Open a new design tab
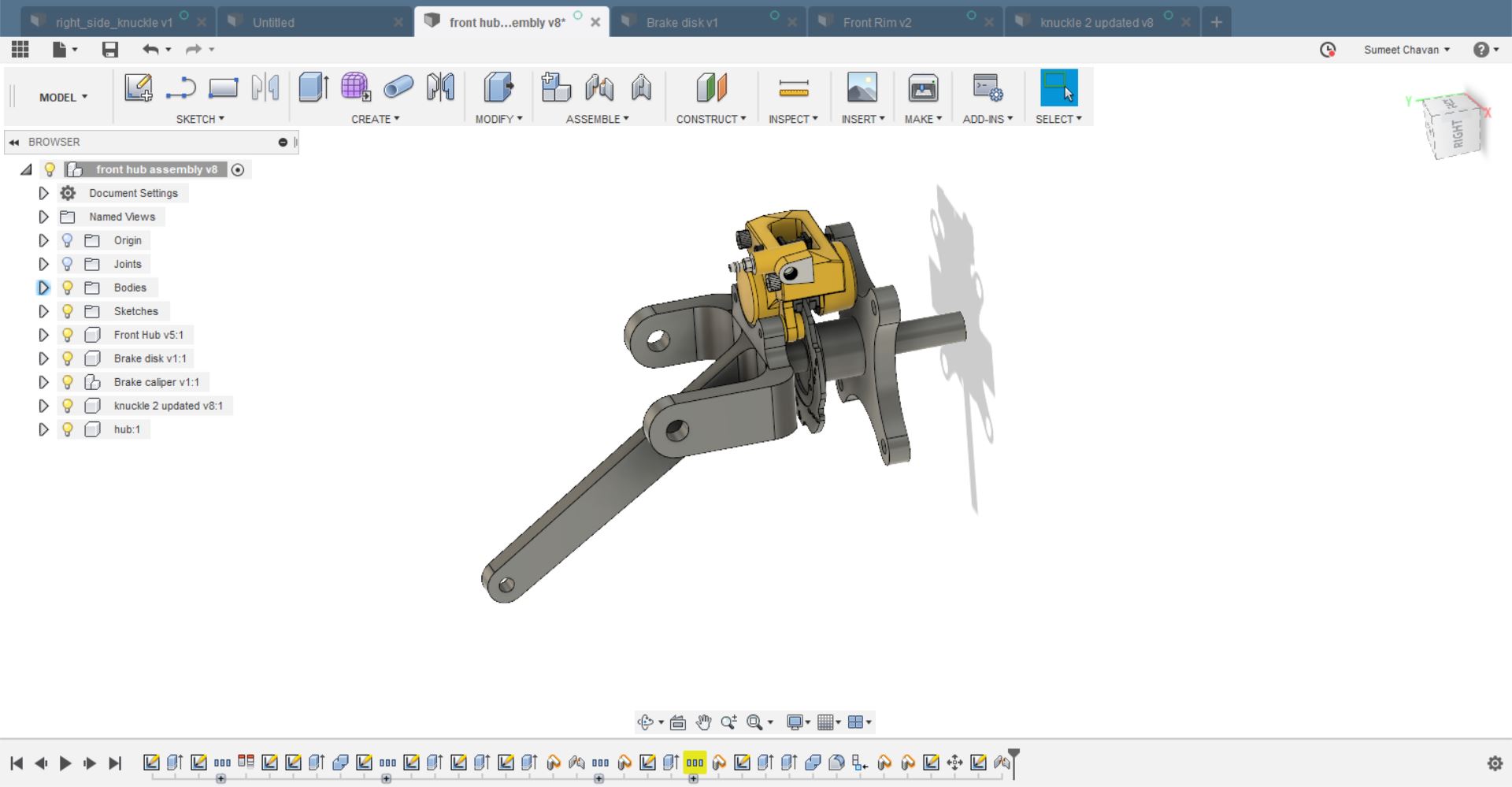 click(x=1216, y=22)
